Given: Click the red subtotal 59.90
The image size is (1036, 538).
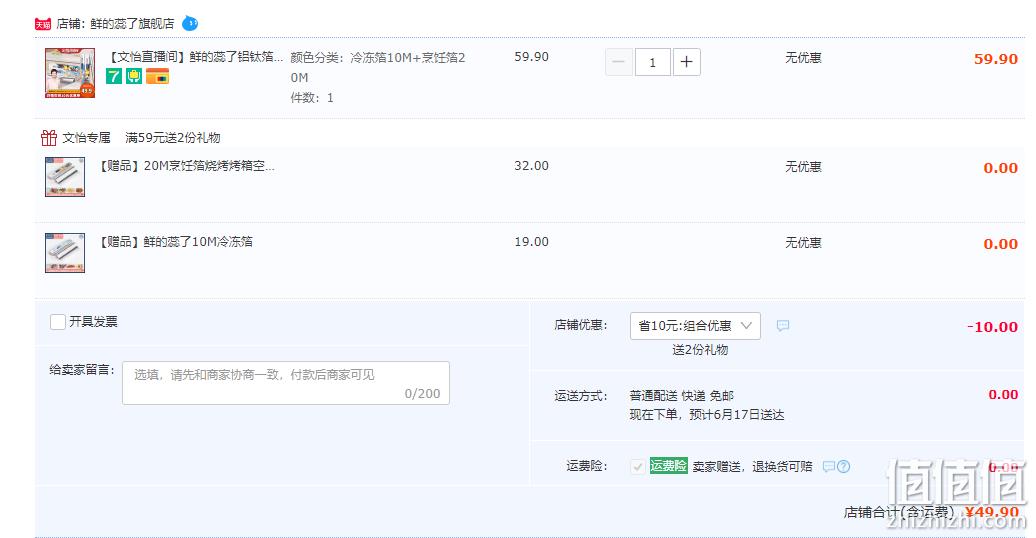Looking at the screenshot, I should click(996, 59).
